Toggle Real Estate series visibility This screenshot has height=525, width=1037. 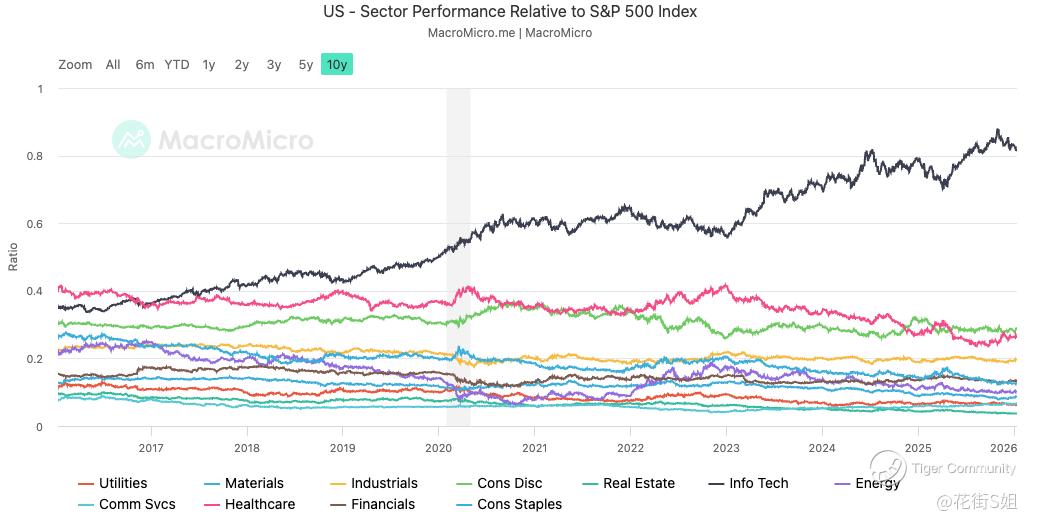[639, 483]
